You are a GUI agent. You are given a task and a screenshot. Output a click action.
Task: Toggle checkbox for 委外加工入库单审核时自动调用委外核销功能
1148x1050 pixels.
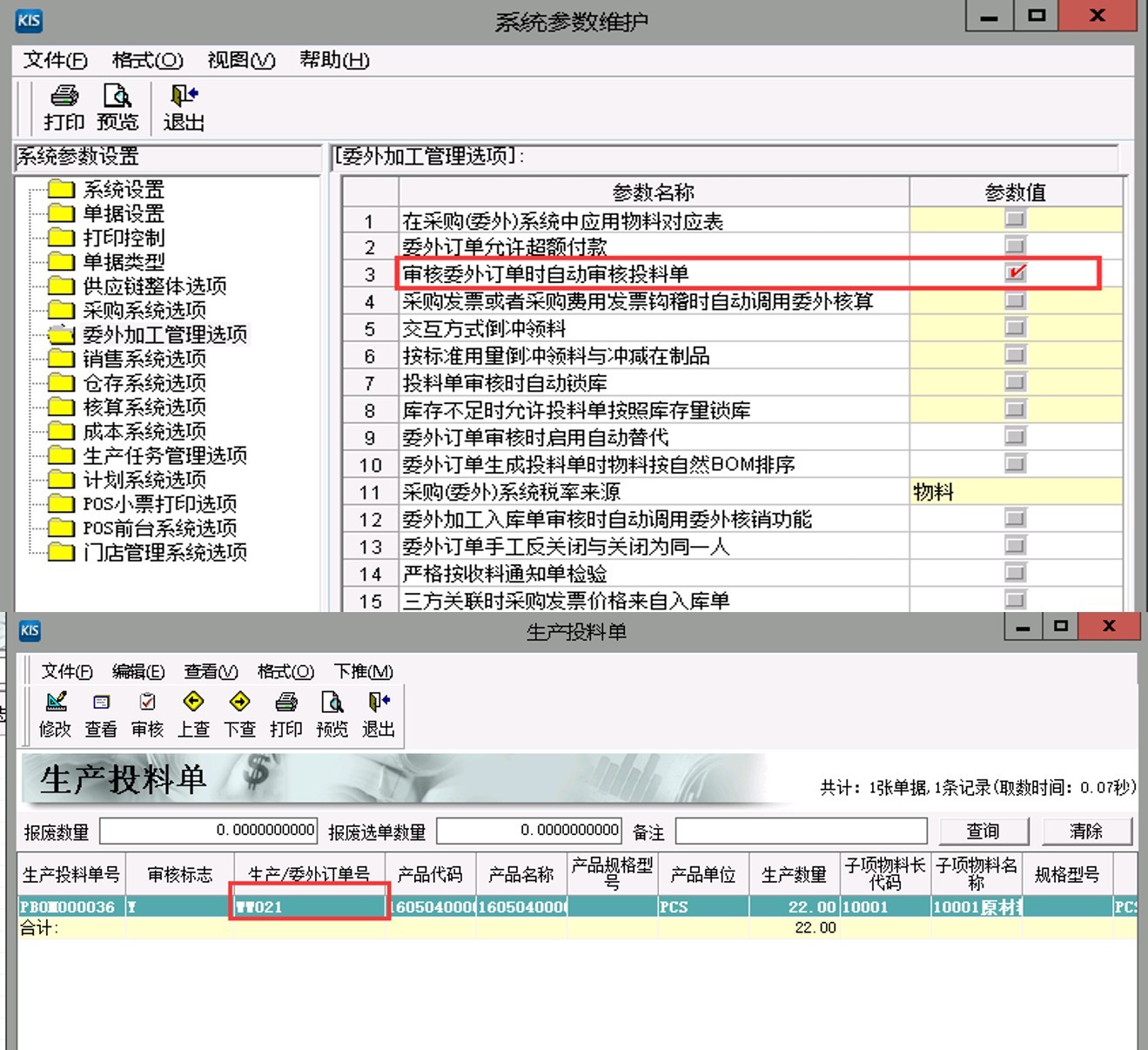click(x=1015, y=518)
